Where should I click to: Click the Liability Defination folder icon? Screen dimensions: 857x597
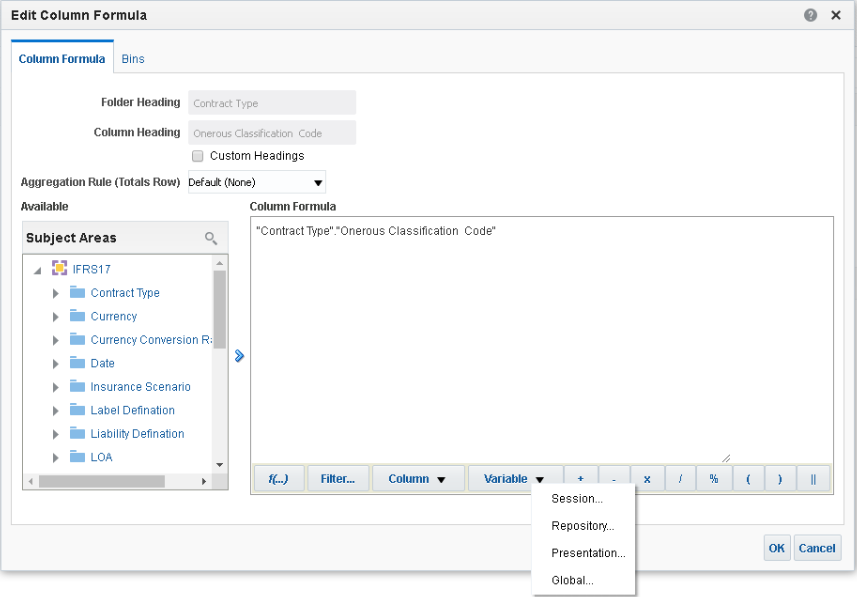pyautogui.click(x=78, y=433)
